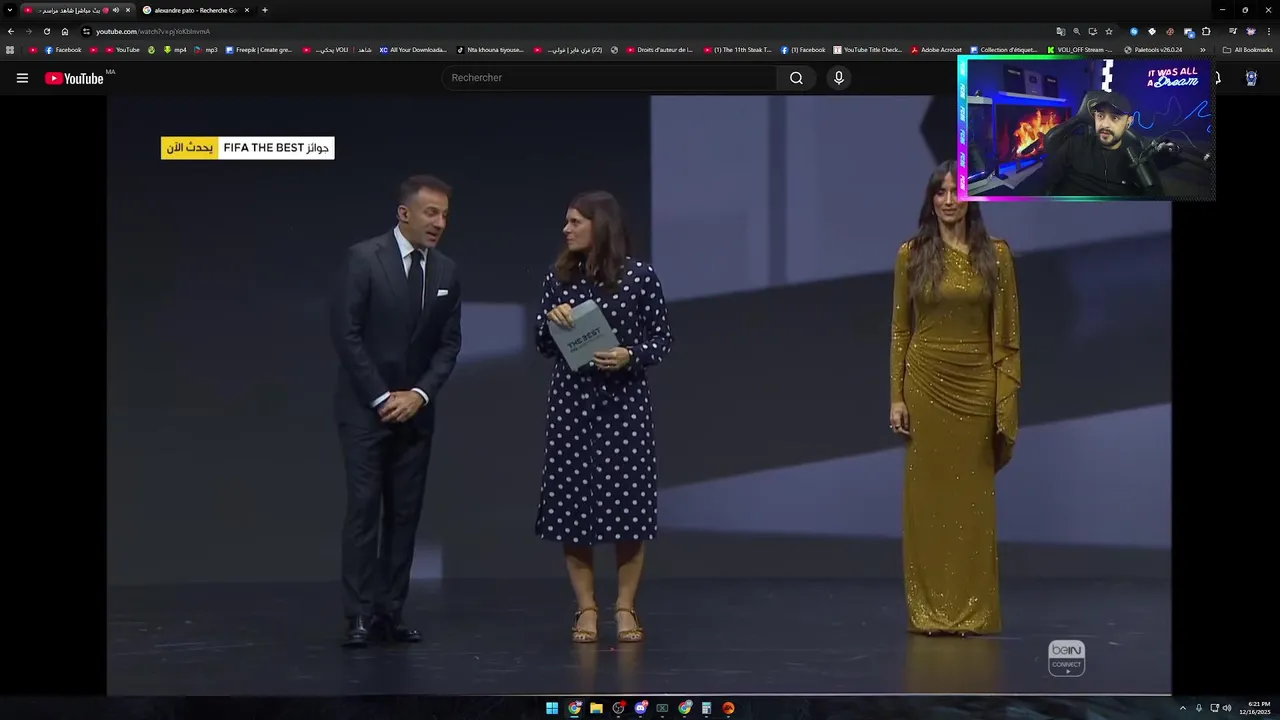Open EA app from taskbar
This screenshot has width=1280, height=720.
(x=728, y=708)
